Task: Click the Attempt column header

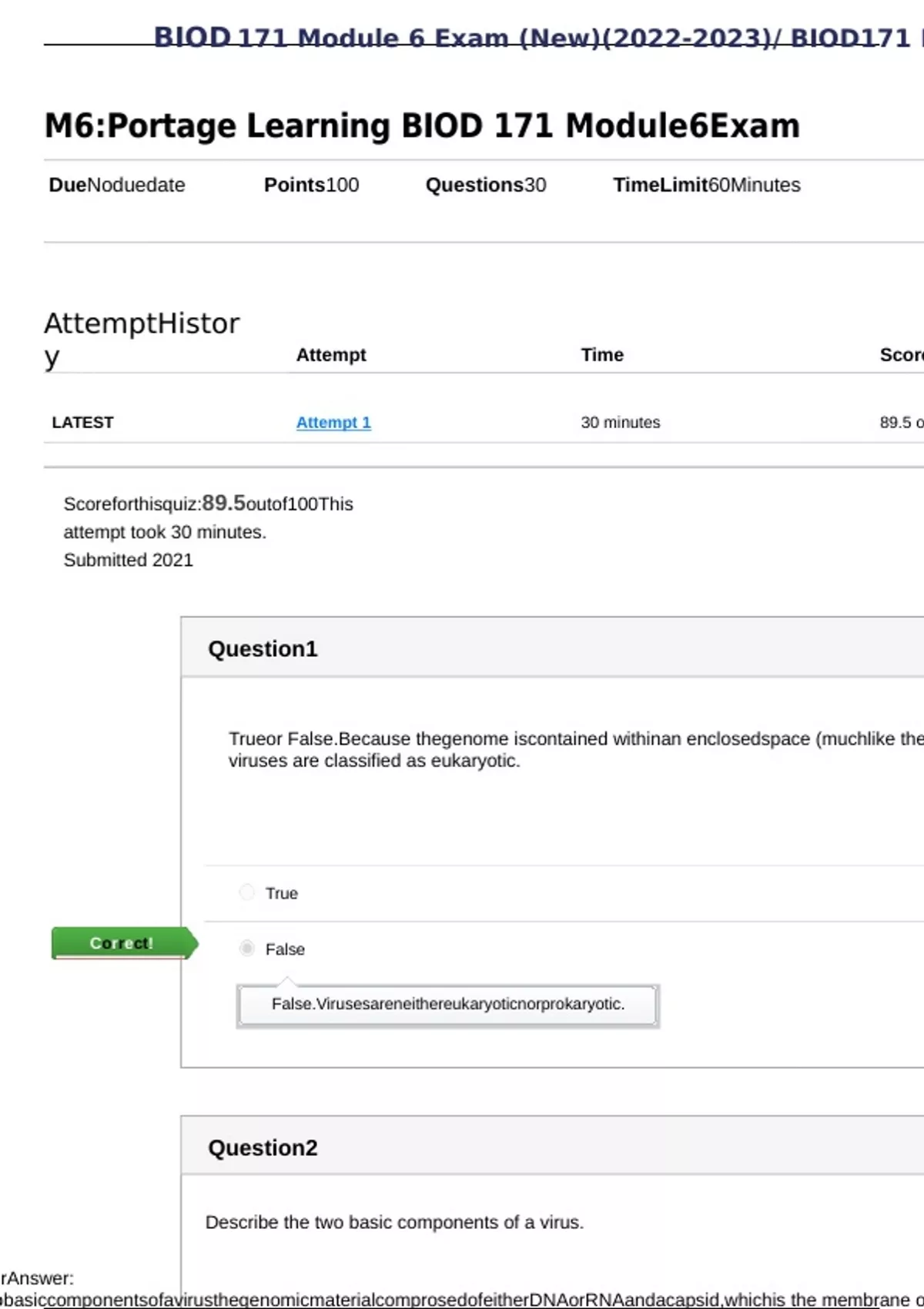Action: [x=331, y=355]
